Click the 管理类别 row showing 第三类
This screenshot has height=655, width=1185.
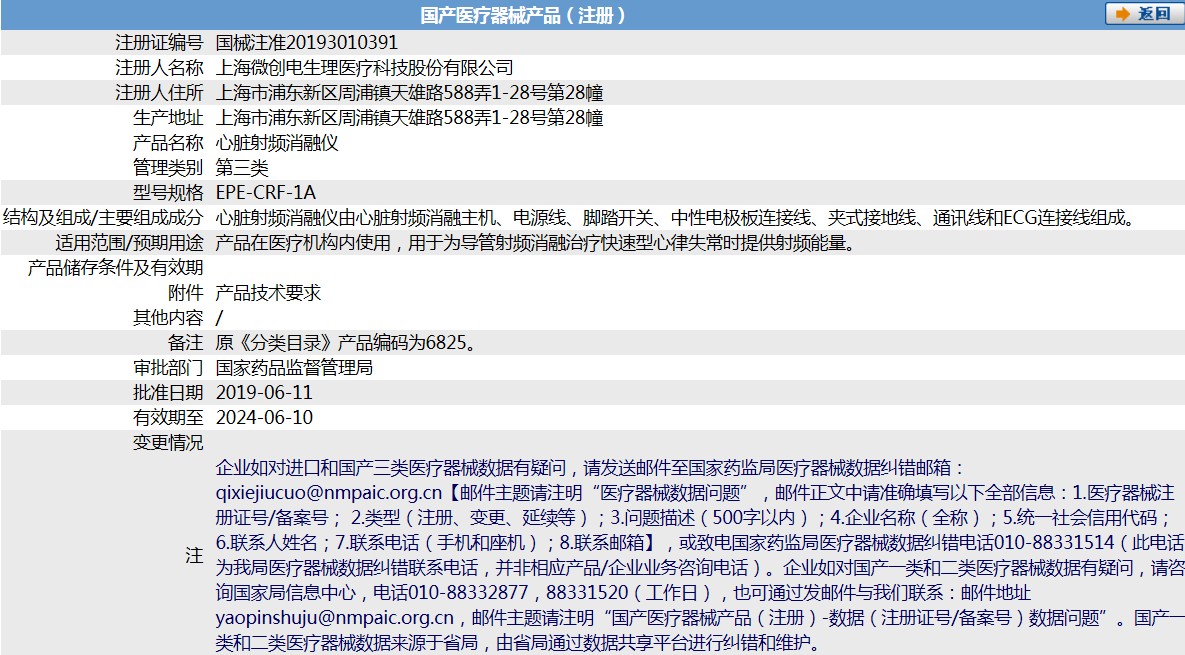[x=240, y=167]
